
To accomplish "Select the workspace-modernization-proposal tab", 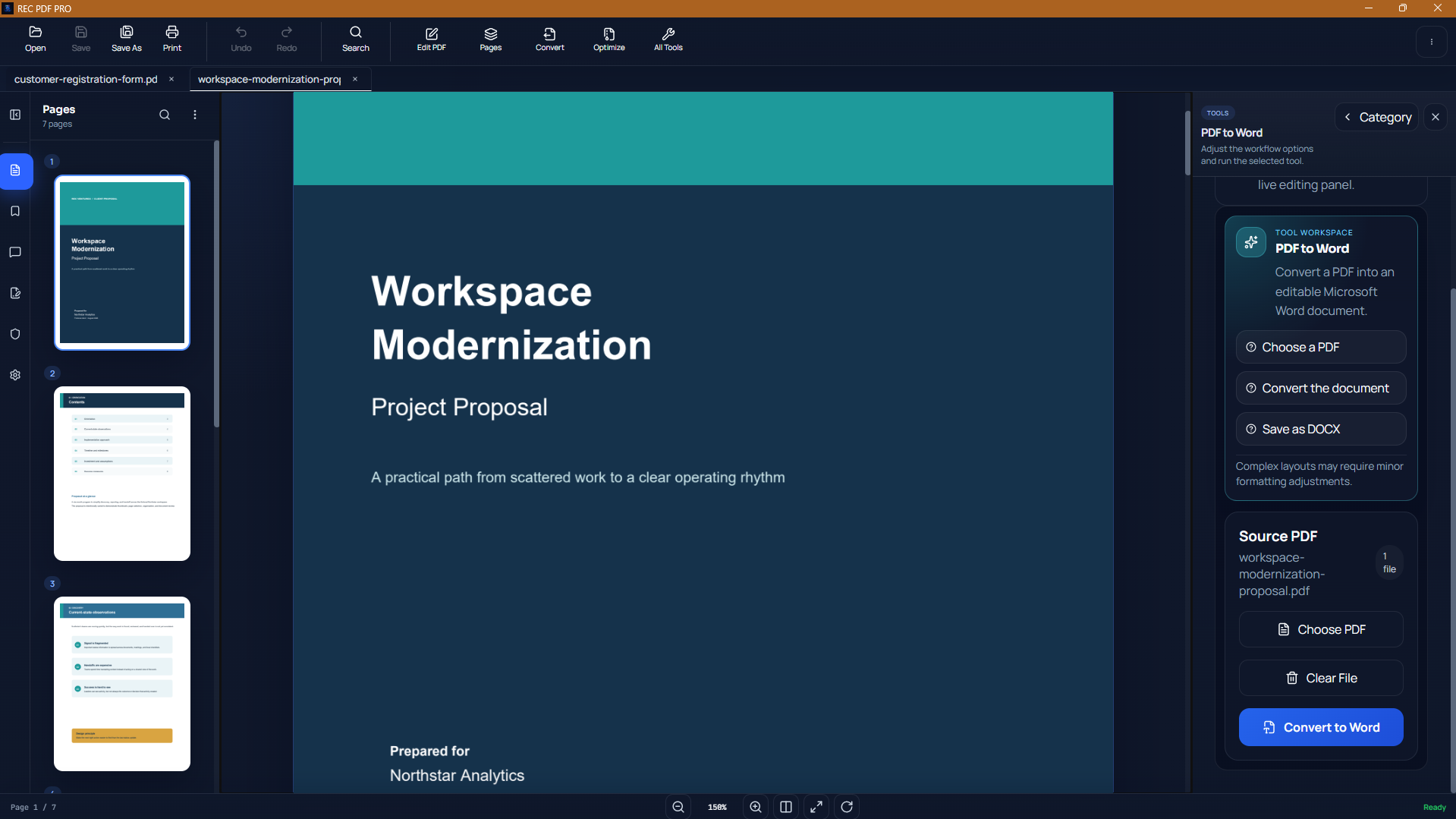I will tap(269, 79).
